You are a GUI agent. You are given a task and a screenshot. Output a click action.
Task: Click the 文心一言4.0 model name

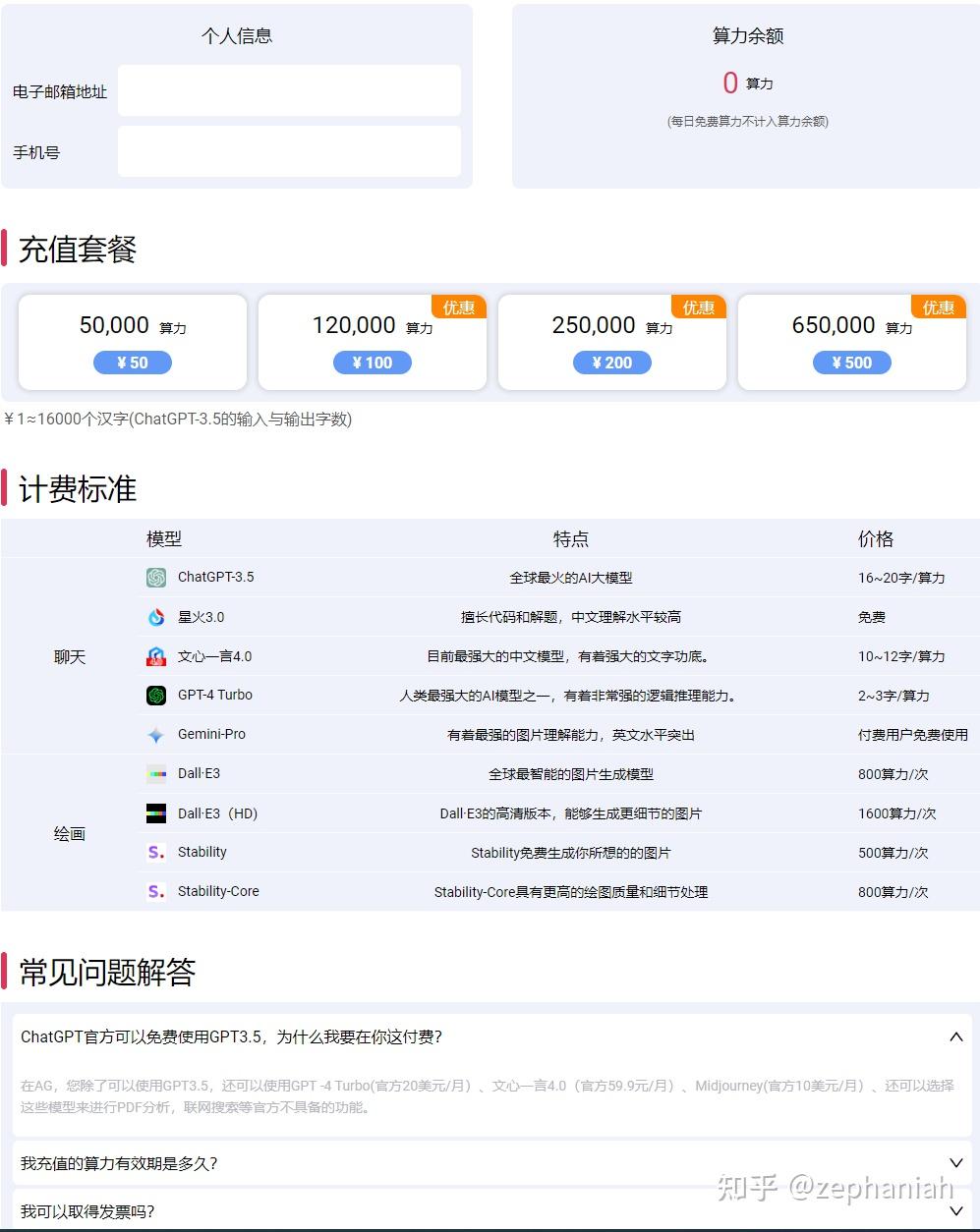215,656
